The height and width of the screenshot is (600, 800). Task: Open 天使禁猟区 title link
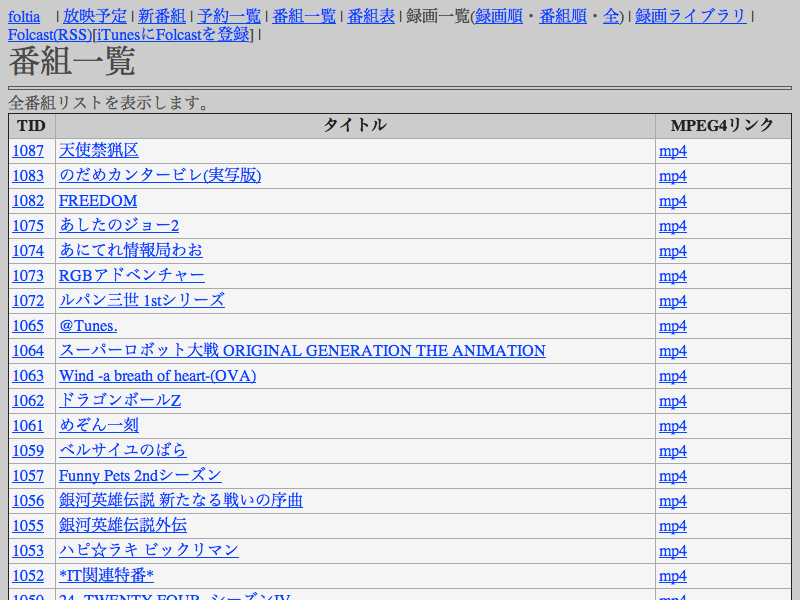point(99,151)
